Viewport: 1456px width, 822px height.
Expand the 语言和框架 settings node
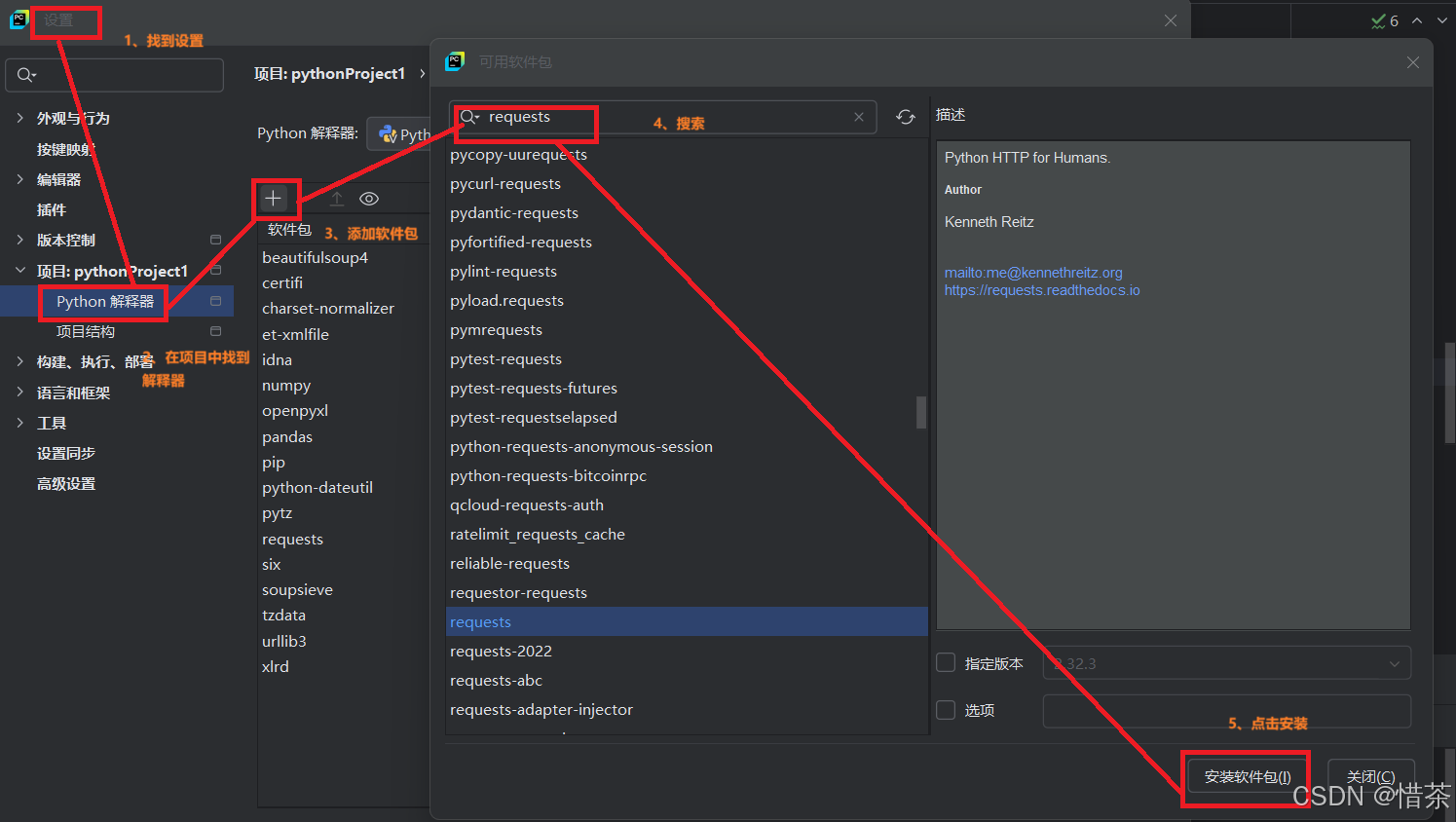click(19, 392)
